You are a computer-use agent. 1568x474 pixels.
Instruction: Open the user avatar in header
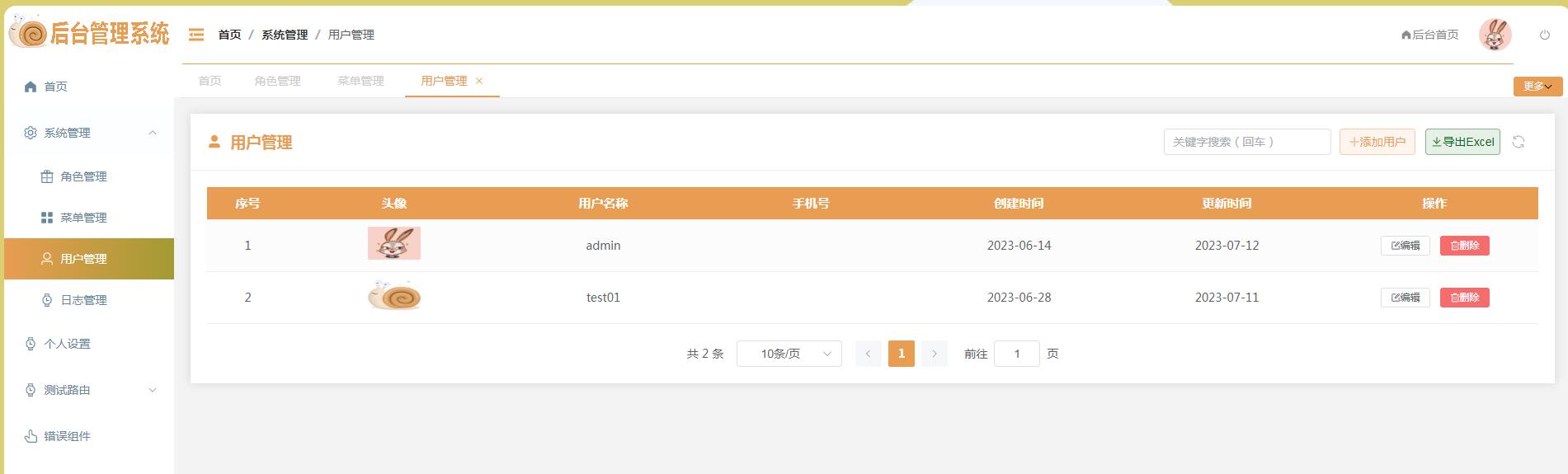pyautogui.click(x=1495, y=35)
